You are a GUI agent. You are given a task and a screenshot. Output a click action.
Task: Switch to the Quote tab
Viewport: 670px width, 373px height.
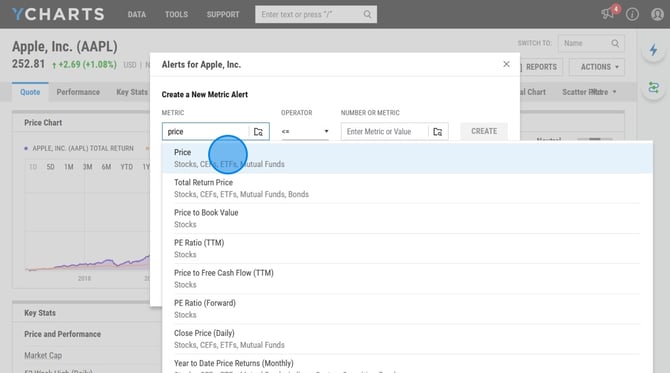tap(30, 92)
